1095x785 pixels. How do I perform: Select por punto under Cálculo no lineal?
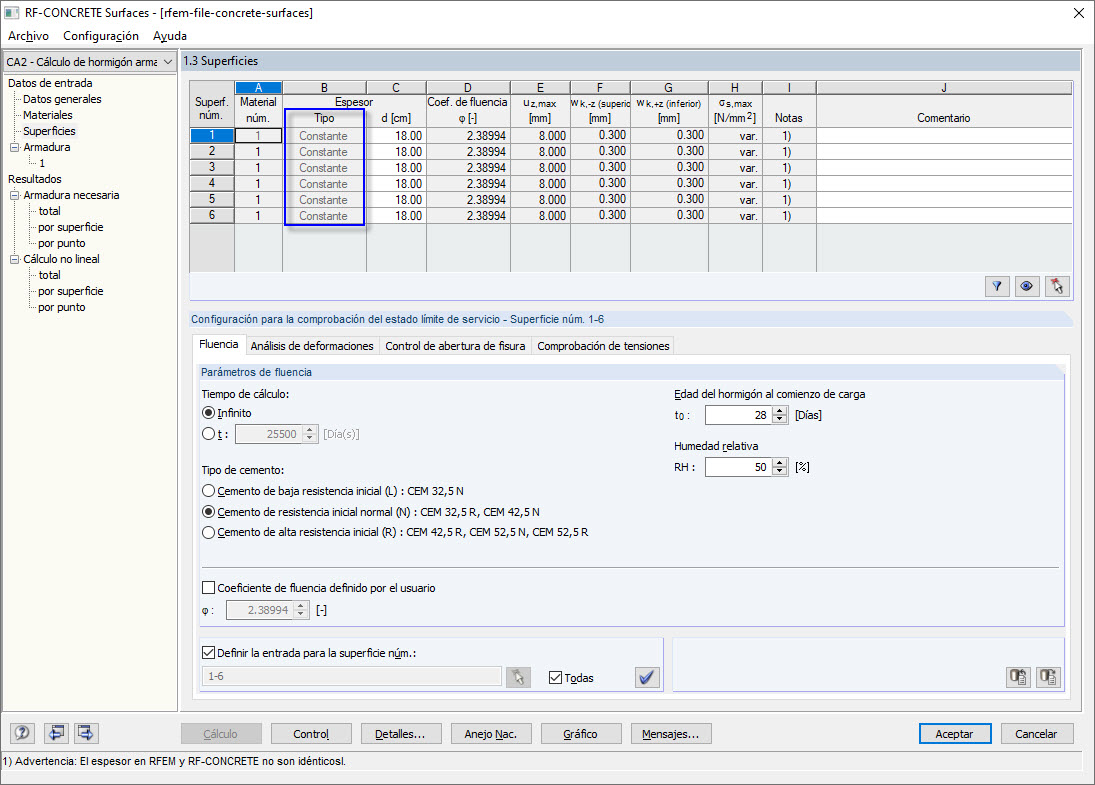(x=61, y=307)
